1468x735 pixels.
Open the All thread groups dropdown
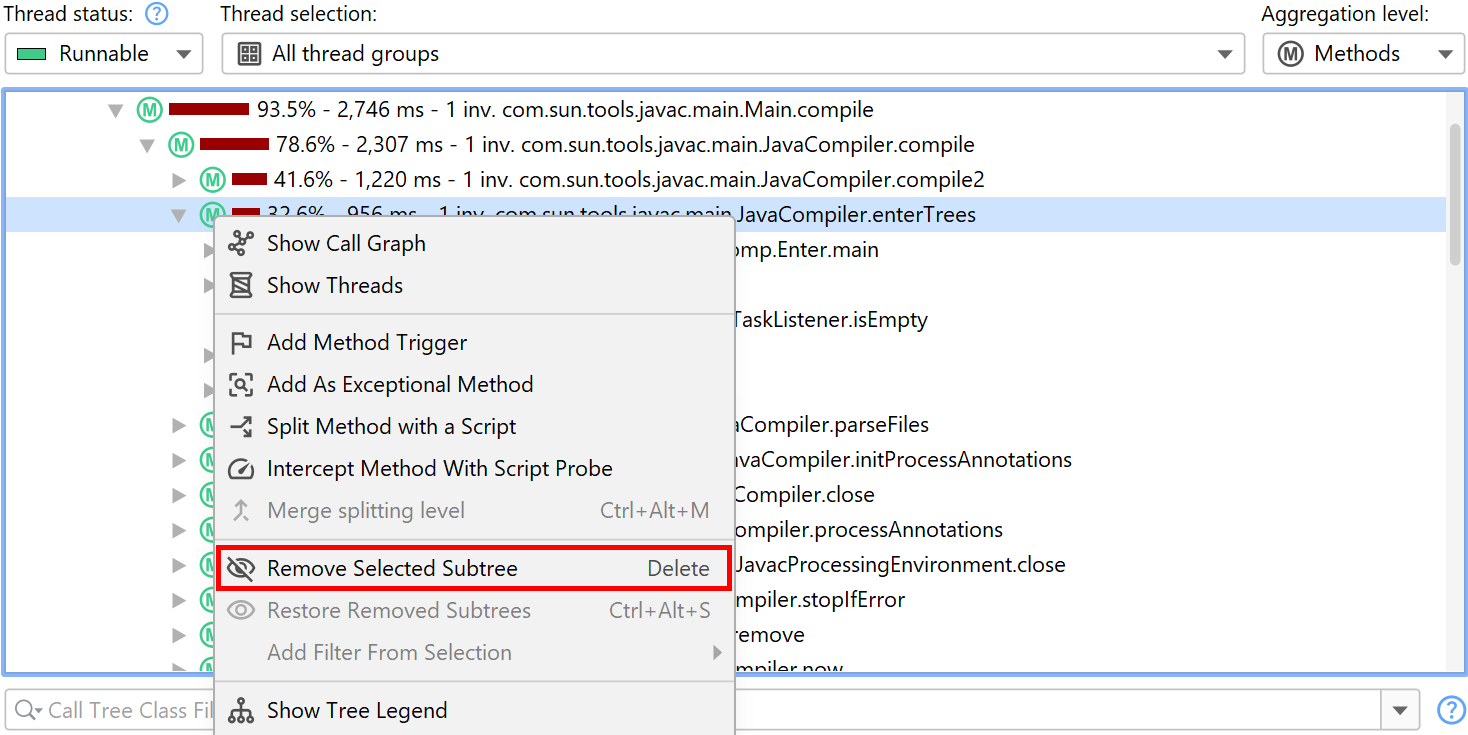click(732, 54)
